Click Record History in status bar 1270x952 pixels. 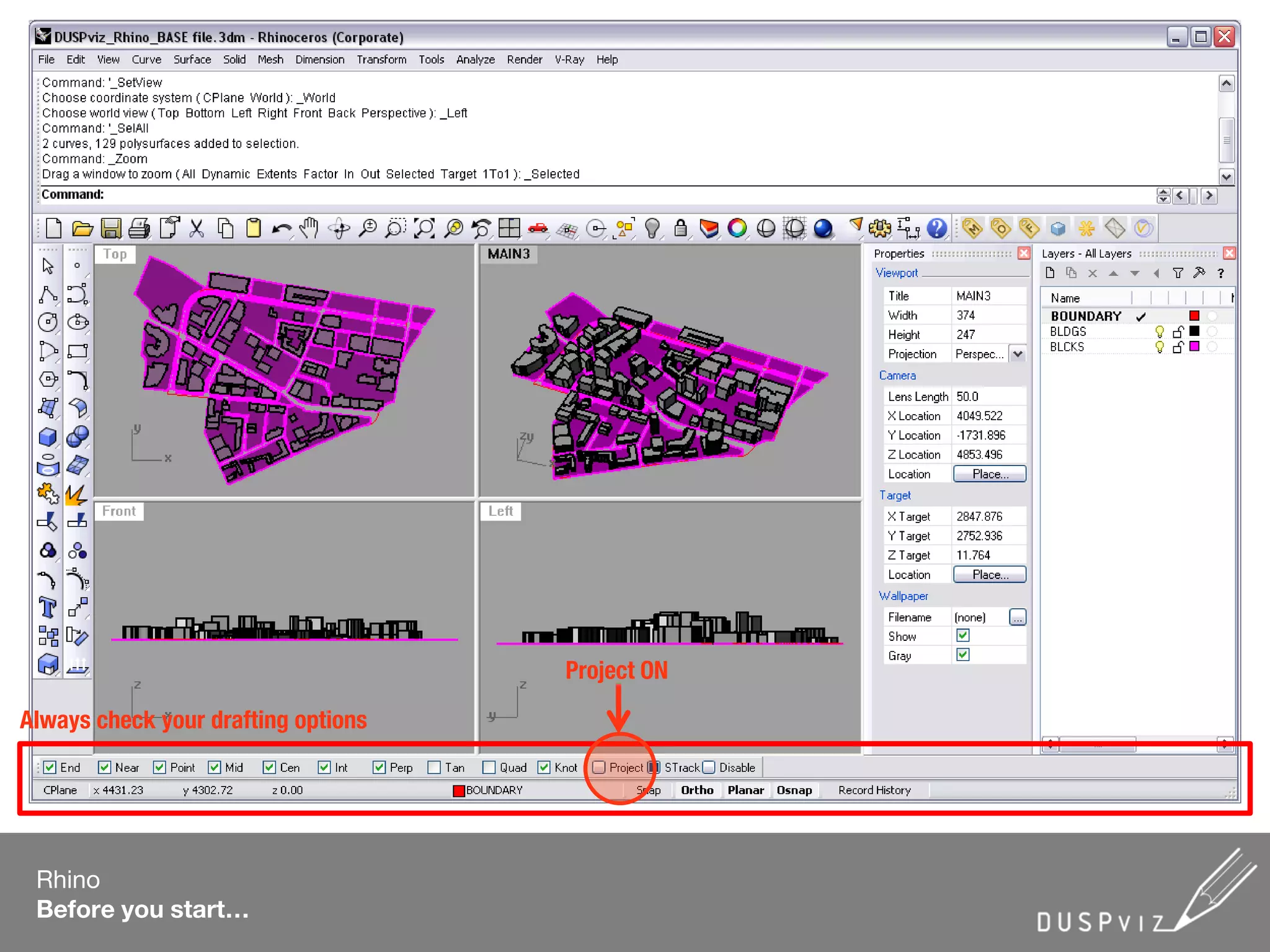click(x=874, y=790)
